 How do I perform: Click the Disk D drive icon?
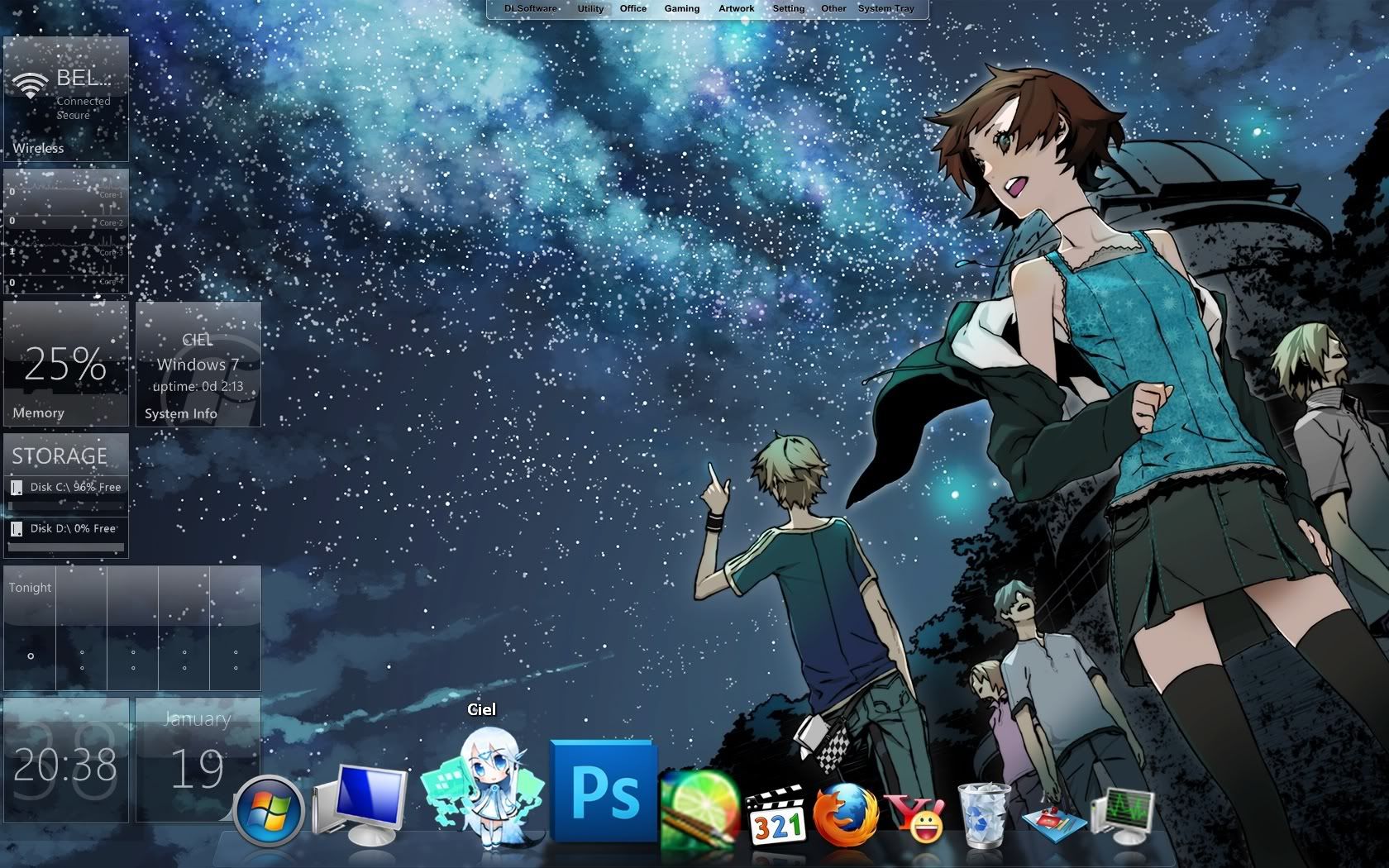click(17, 528)
